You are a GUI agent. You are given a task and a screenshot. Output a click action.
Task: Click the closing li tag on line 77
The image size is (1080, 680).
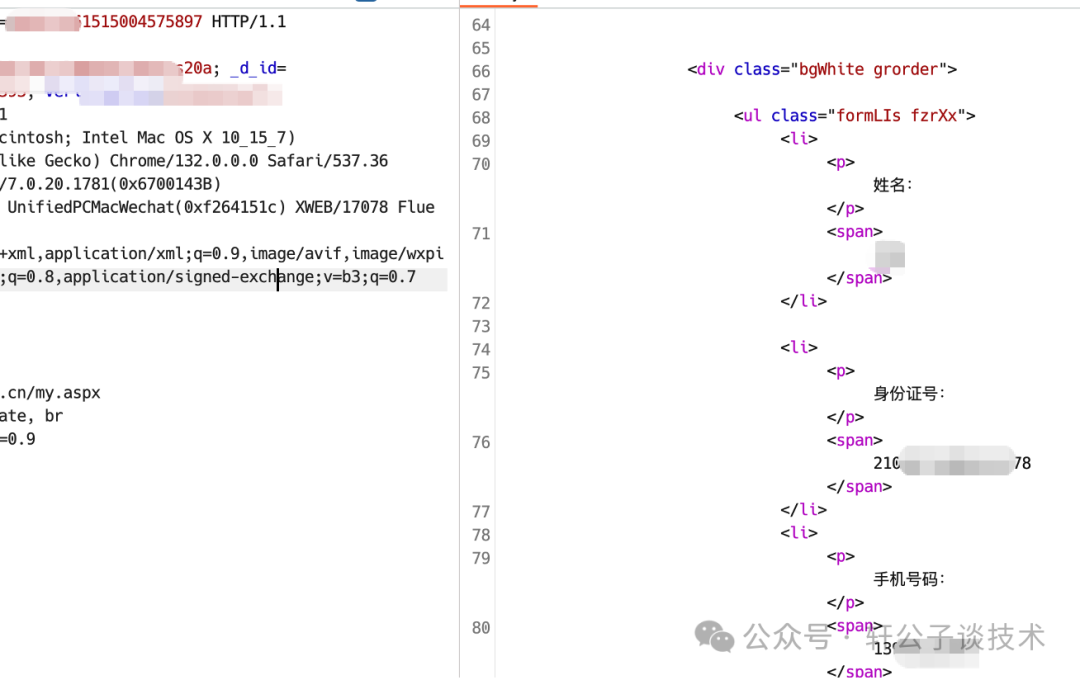pyautogui.click(x=803, y=510)
